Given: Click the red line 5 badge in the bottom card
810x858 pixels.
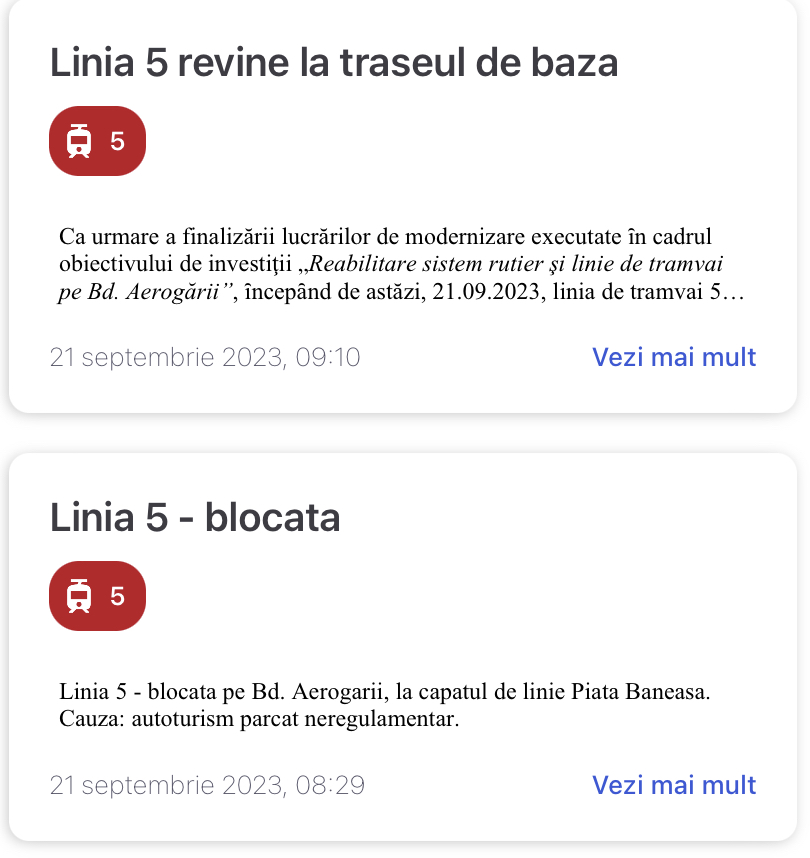Looking at the screenshot, I should (97, 596).
